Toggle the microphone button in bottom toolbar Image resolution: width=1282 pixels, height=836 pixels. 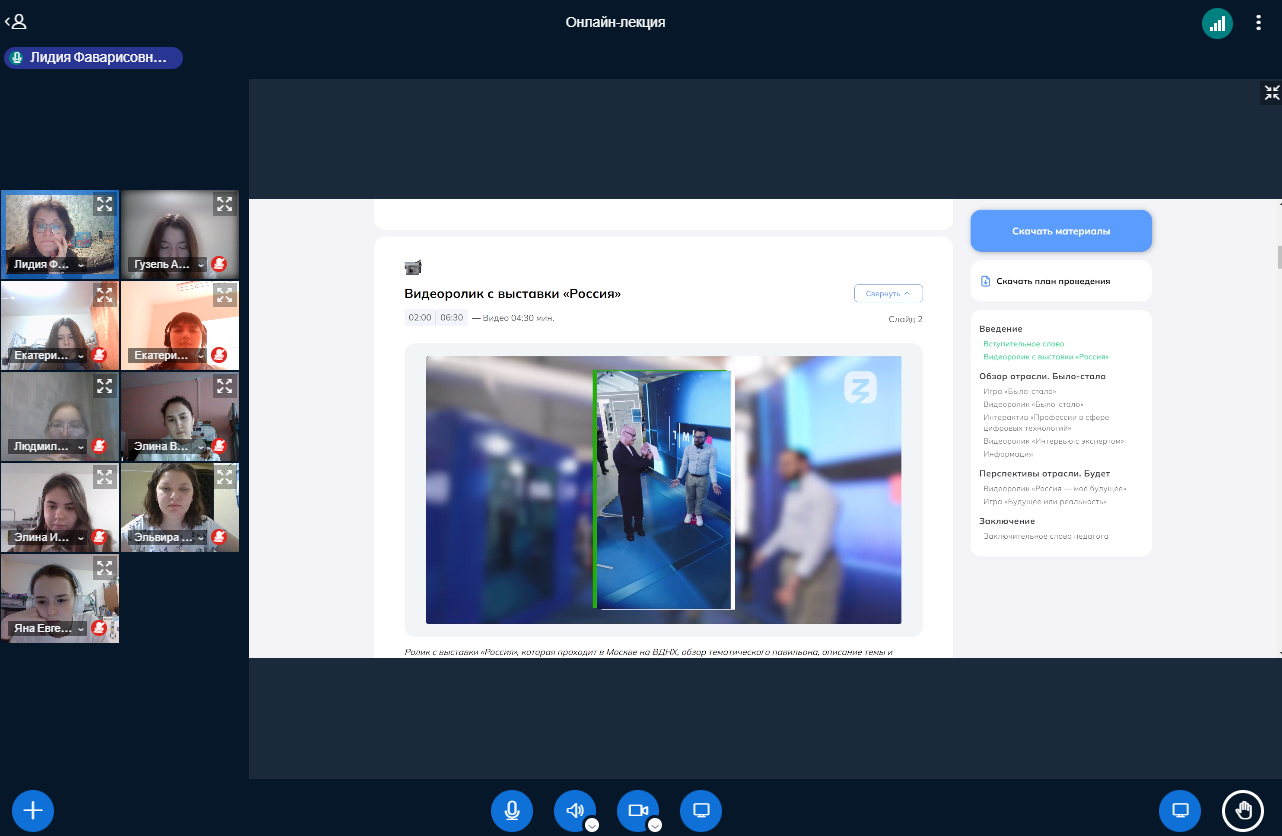click(x=512, y=810)
